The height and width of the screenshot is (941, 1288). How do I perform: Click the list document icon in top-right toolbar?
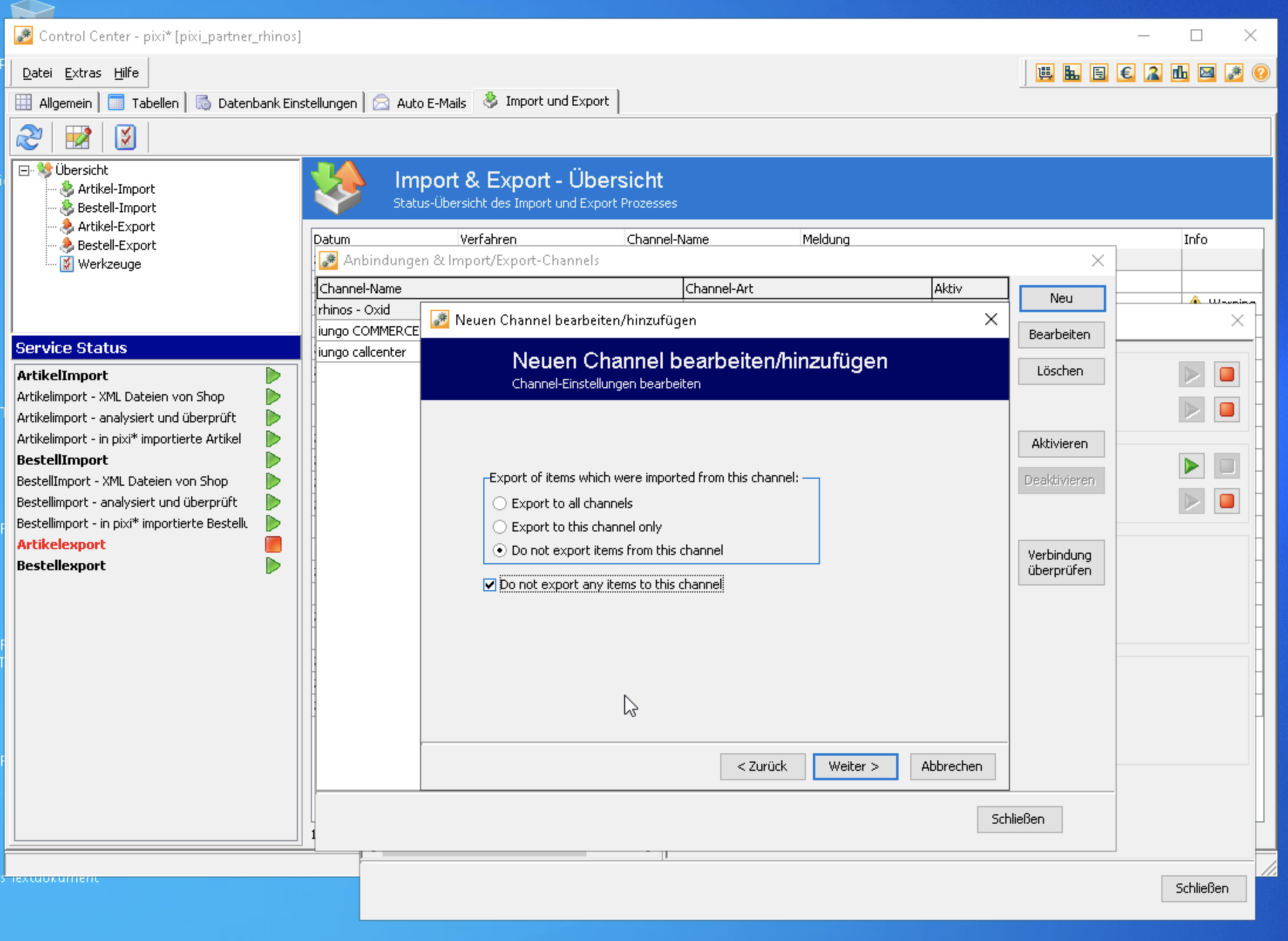click(1099, 73)
